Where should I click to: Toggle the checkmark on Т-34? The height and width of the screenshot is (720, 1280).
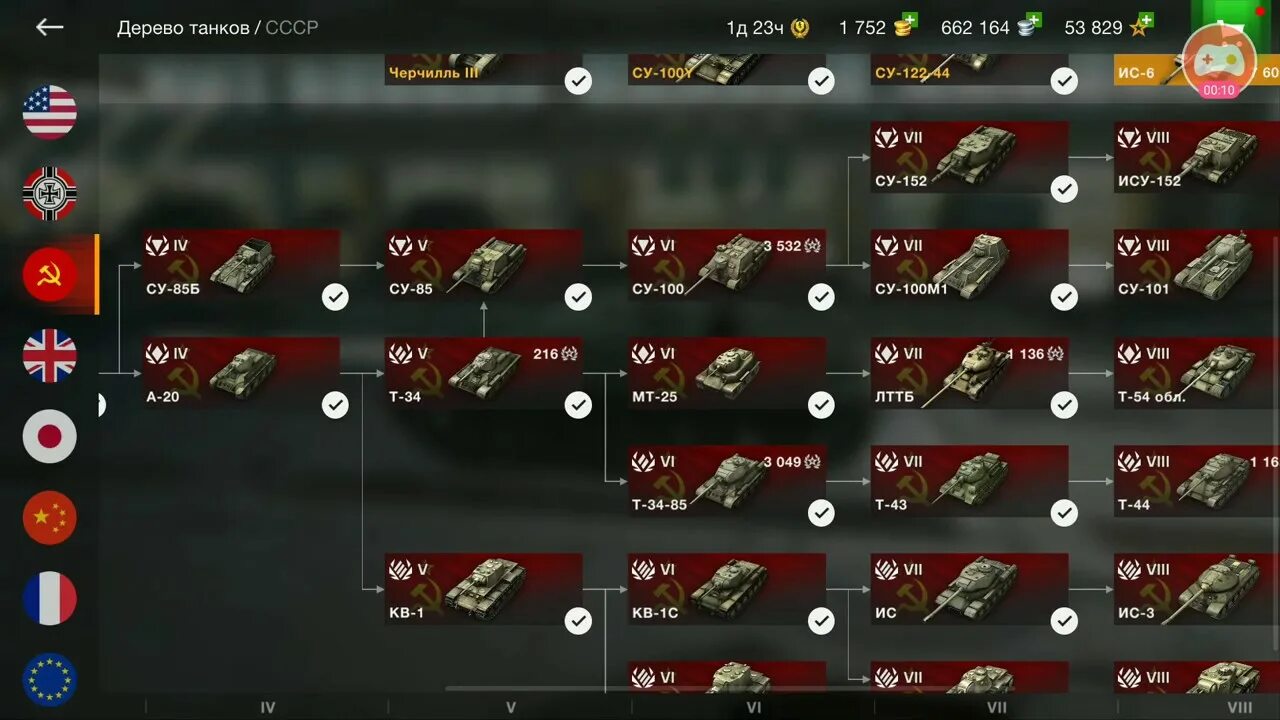[578, 405]
